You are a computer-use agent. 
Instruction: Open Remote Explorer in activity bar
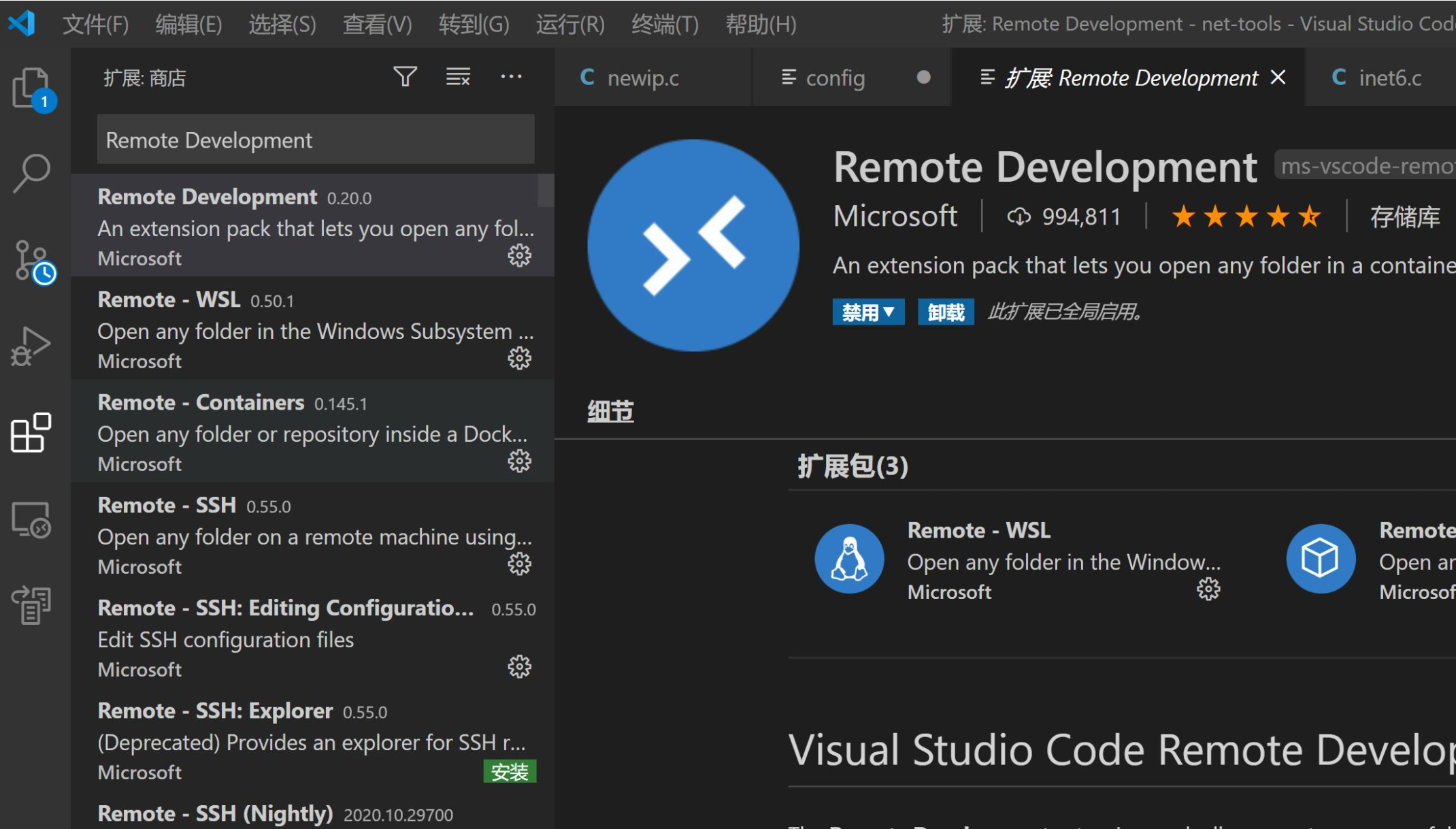coord(31,520)
